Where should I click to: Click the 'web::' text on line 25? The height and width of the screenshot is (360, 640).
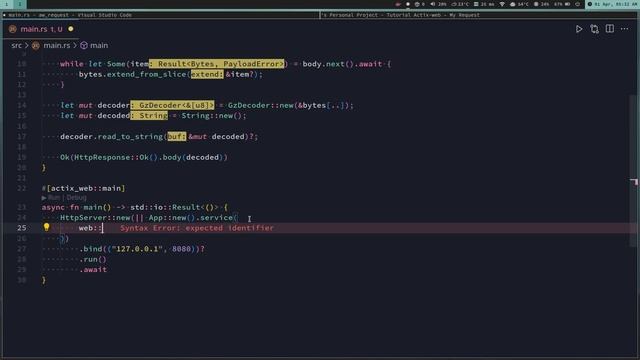pos(90,228)
